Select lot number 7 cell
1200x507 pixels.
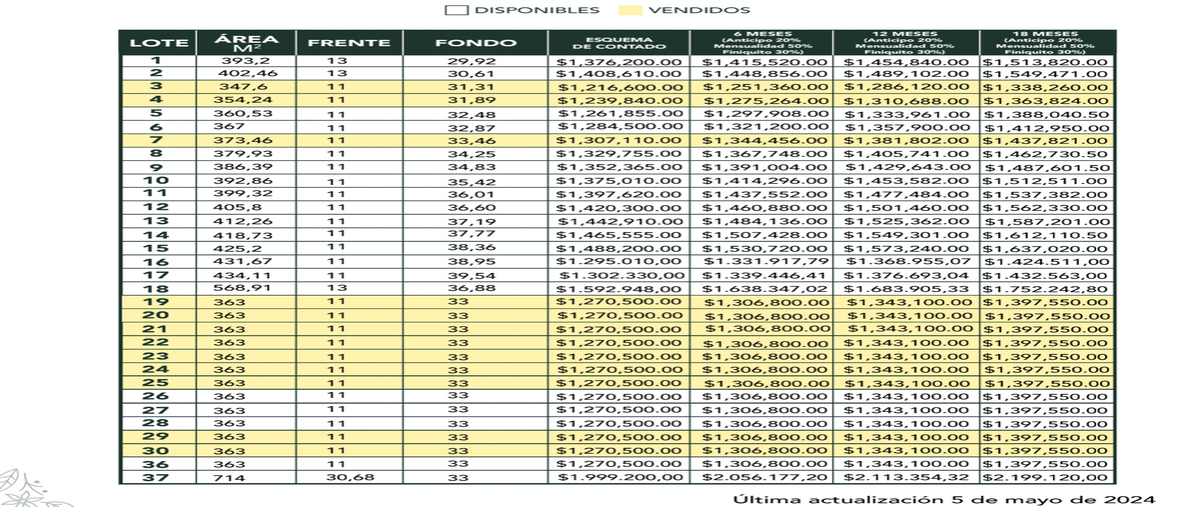155,140
